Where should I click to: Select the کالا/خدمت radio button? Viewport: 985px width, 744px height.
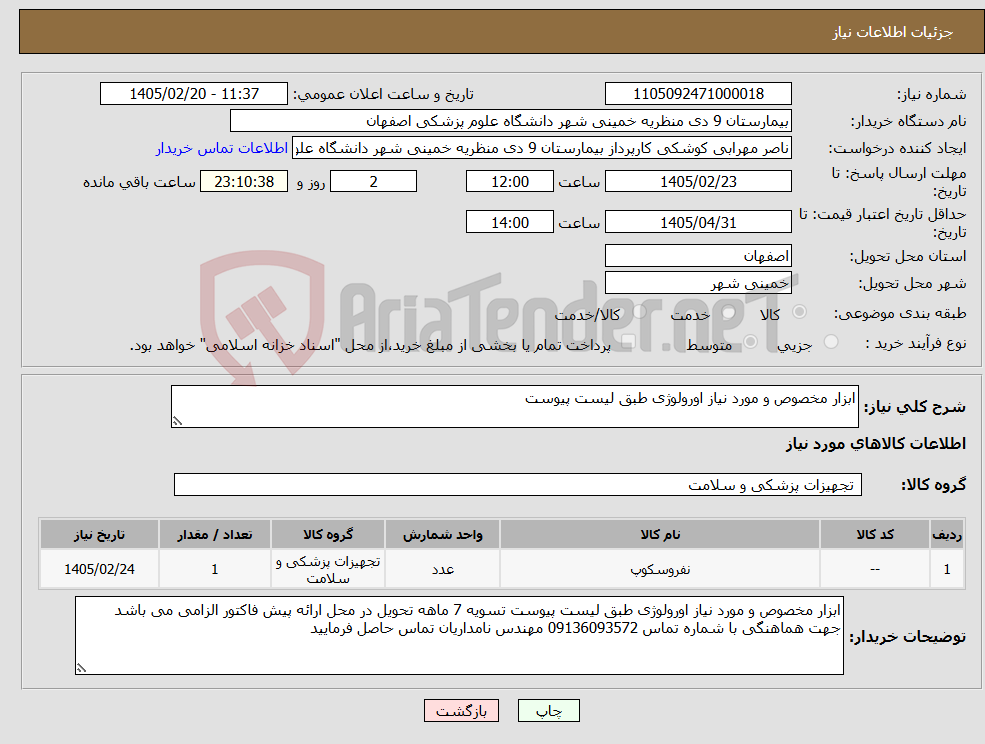(x=639, y=312)
